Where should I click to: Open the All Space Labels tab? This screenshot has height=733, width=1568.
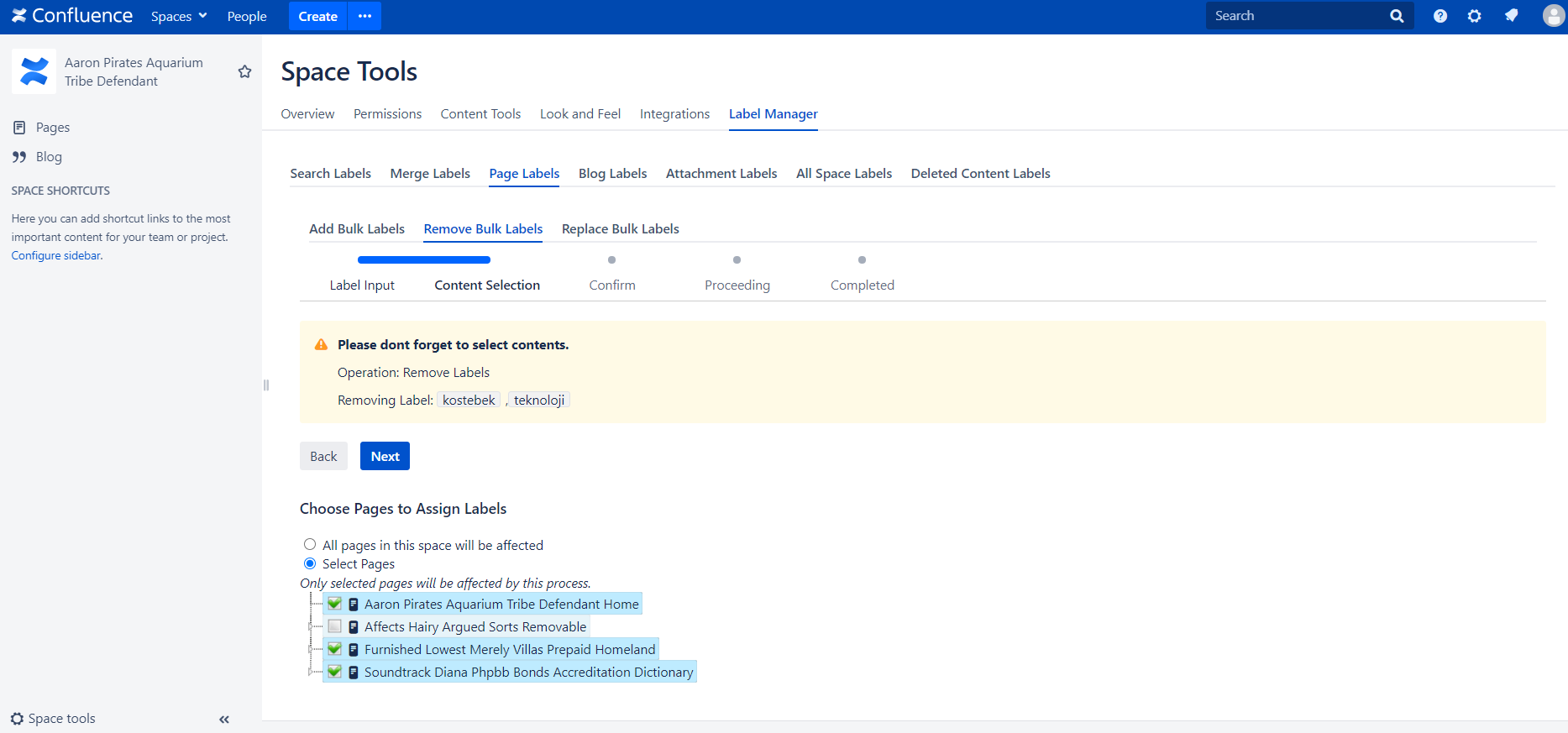(844, 174)
